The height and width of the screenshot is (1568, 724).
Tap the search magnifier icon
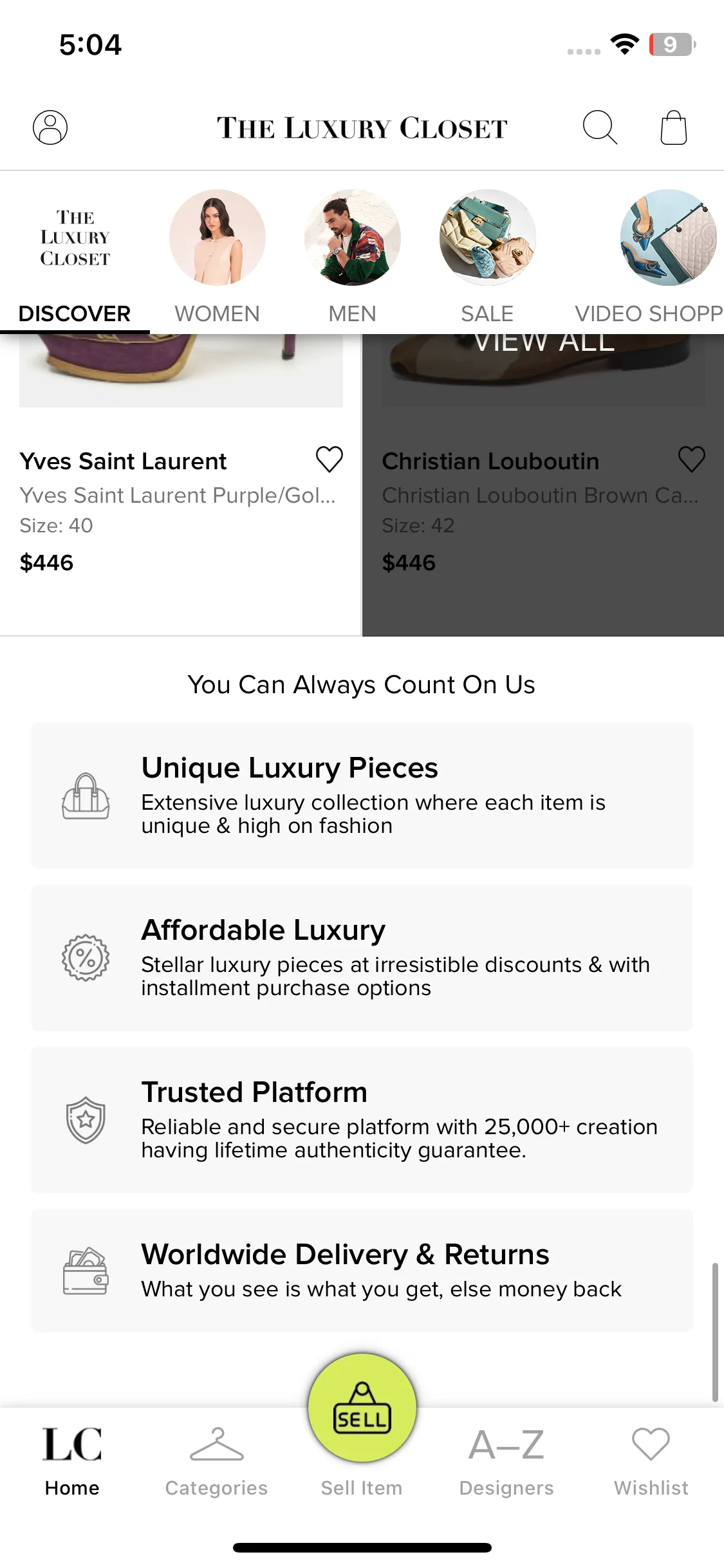click(600, 127)
